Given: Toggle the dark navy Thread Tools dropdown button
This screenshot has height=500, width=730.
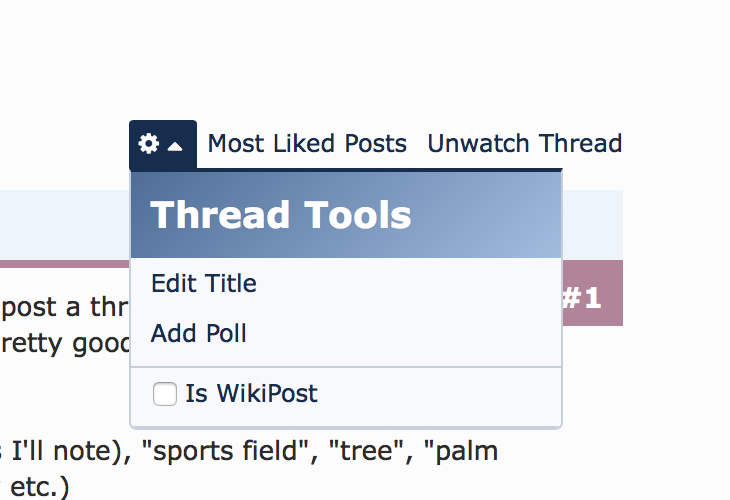Looking at the screenshot, I should tap(163, 144).
